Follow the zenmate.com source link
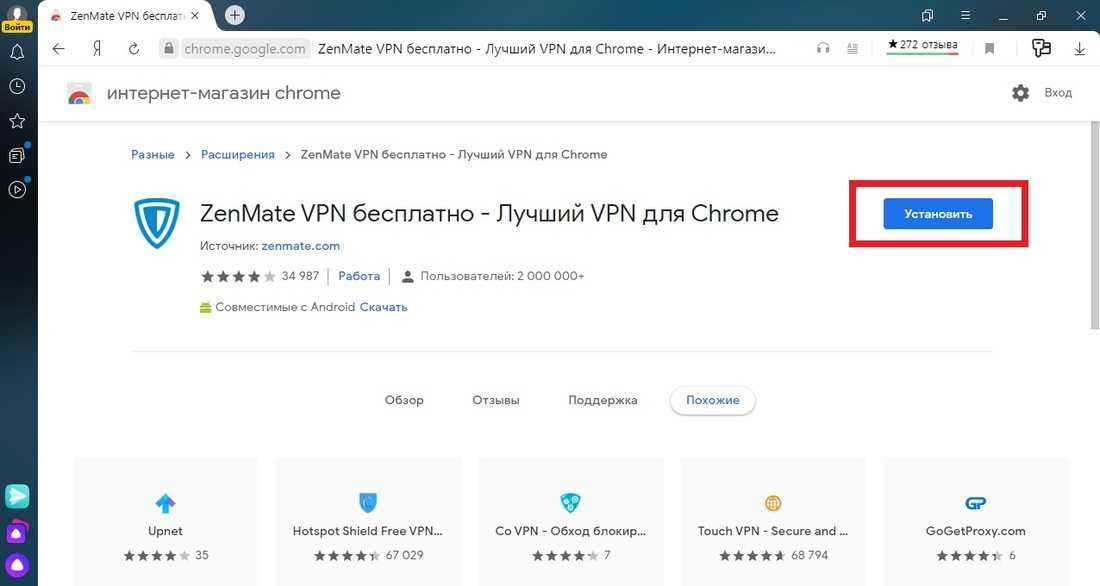The image size is (1100, 586). coord(301,245)
